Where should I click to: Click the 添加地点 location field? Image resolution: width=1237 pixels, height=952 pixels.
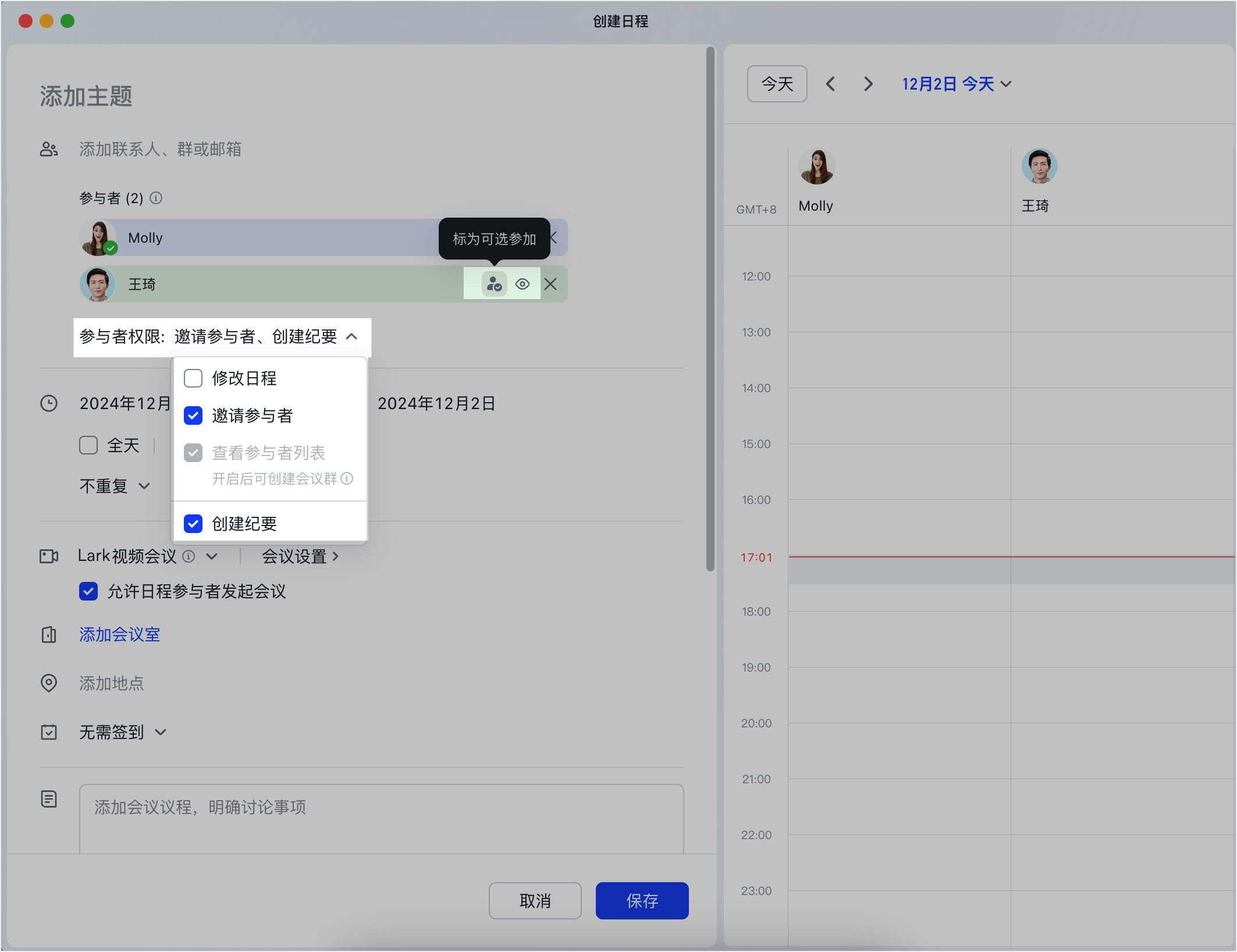point(112,683)
